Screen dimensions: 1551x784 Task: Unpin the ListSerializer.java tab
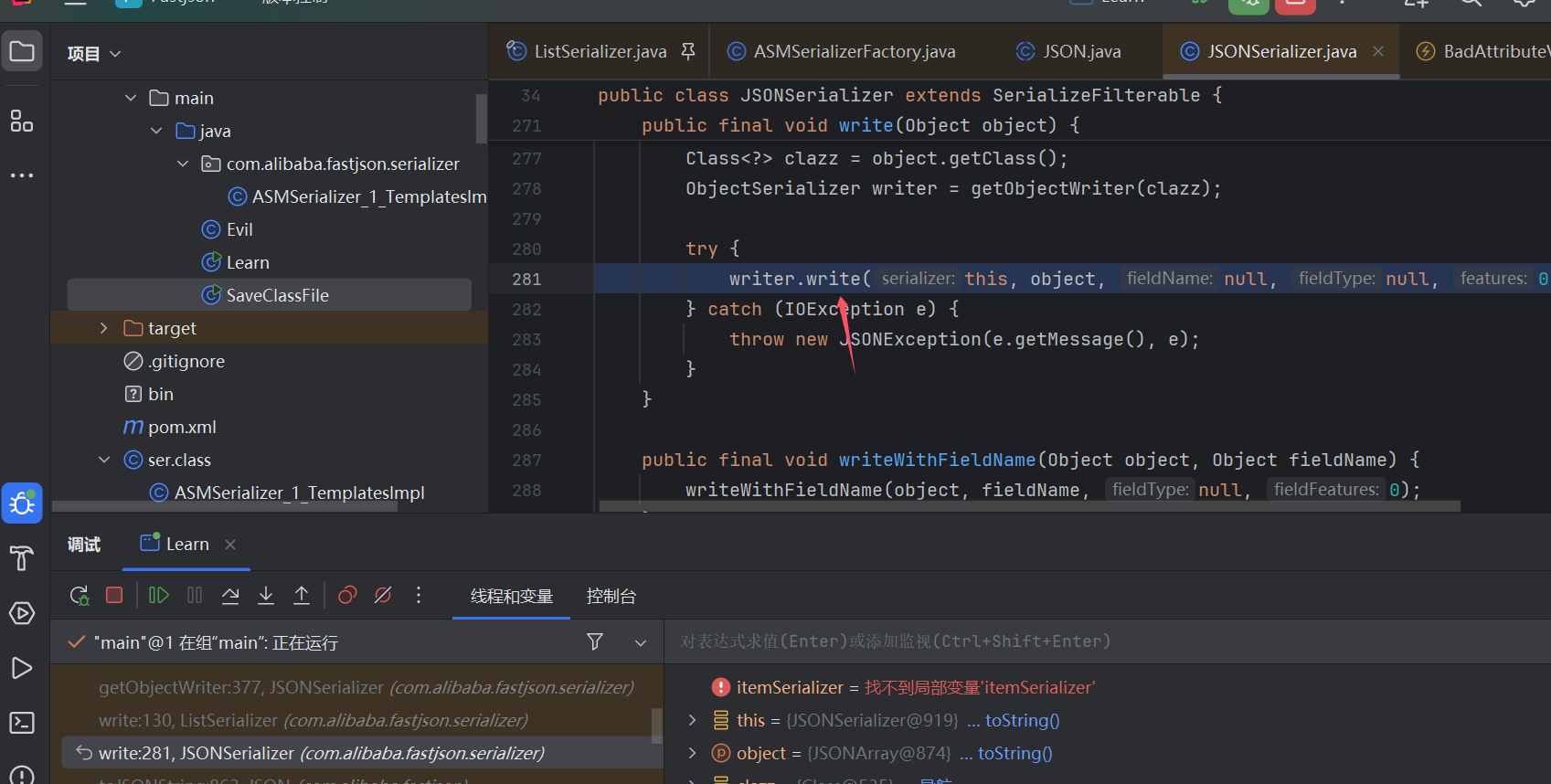[x=688, y=51]
